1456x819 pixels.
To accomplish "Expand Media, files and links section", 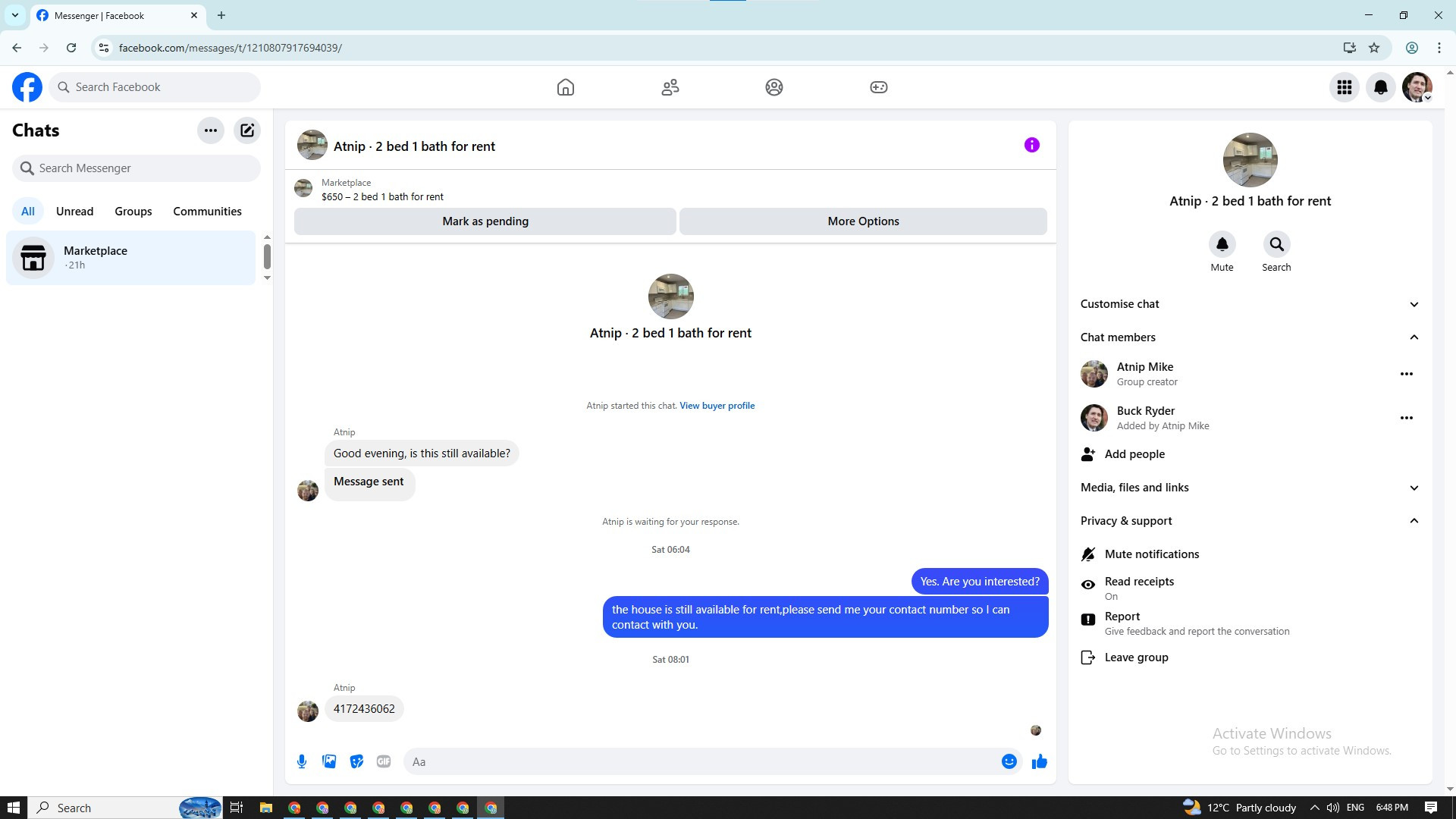I will (1250, 488).
